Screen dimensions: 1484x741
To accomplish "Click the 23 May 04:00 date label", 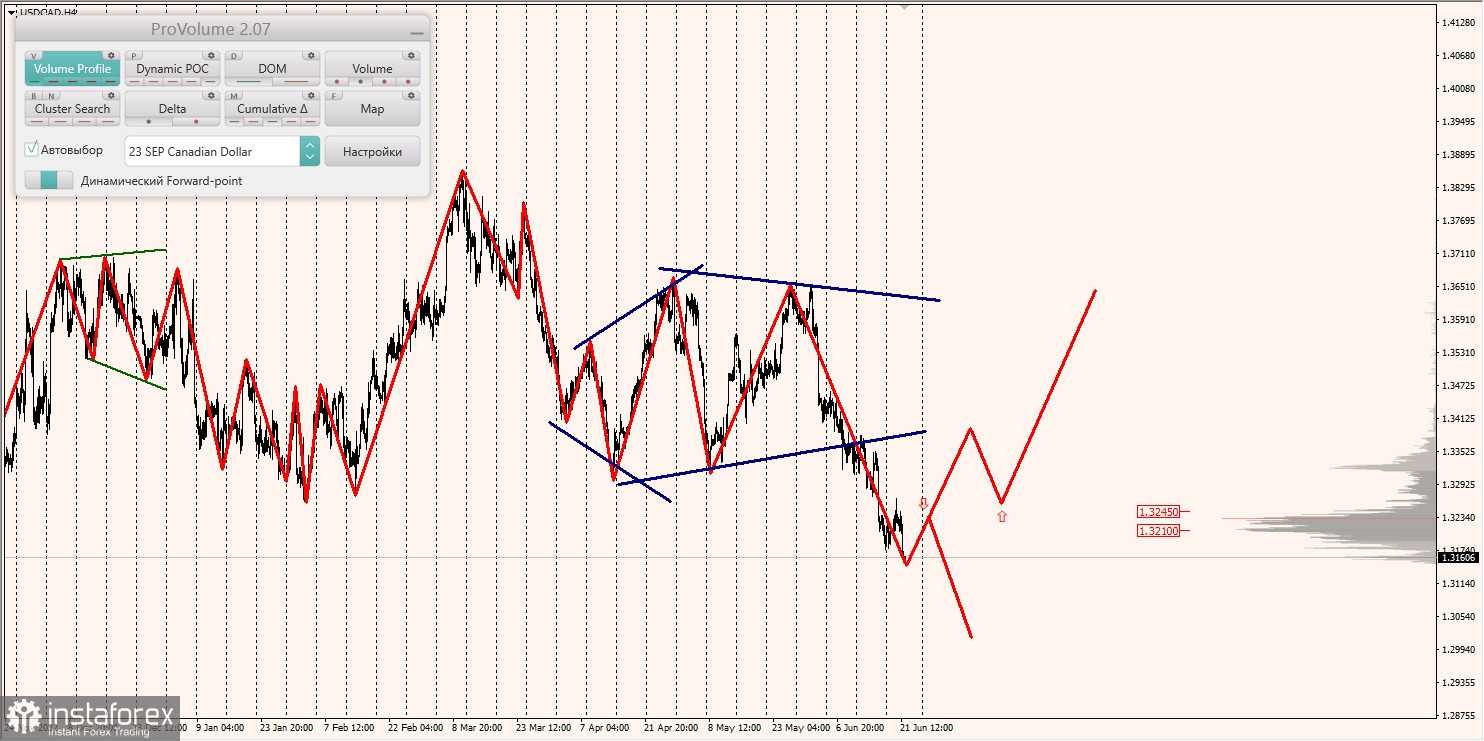I will pyautogui.click(x=801, y=728).
